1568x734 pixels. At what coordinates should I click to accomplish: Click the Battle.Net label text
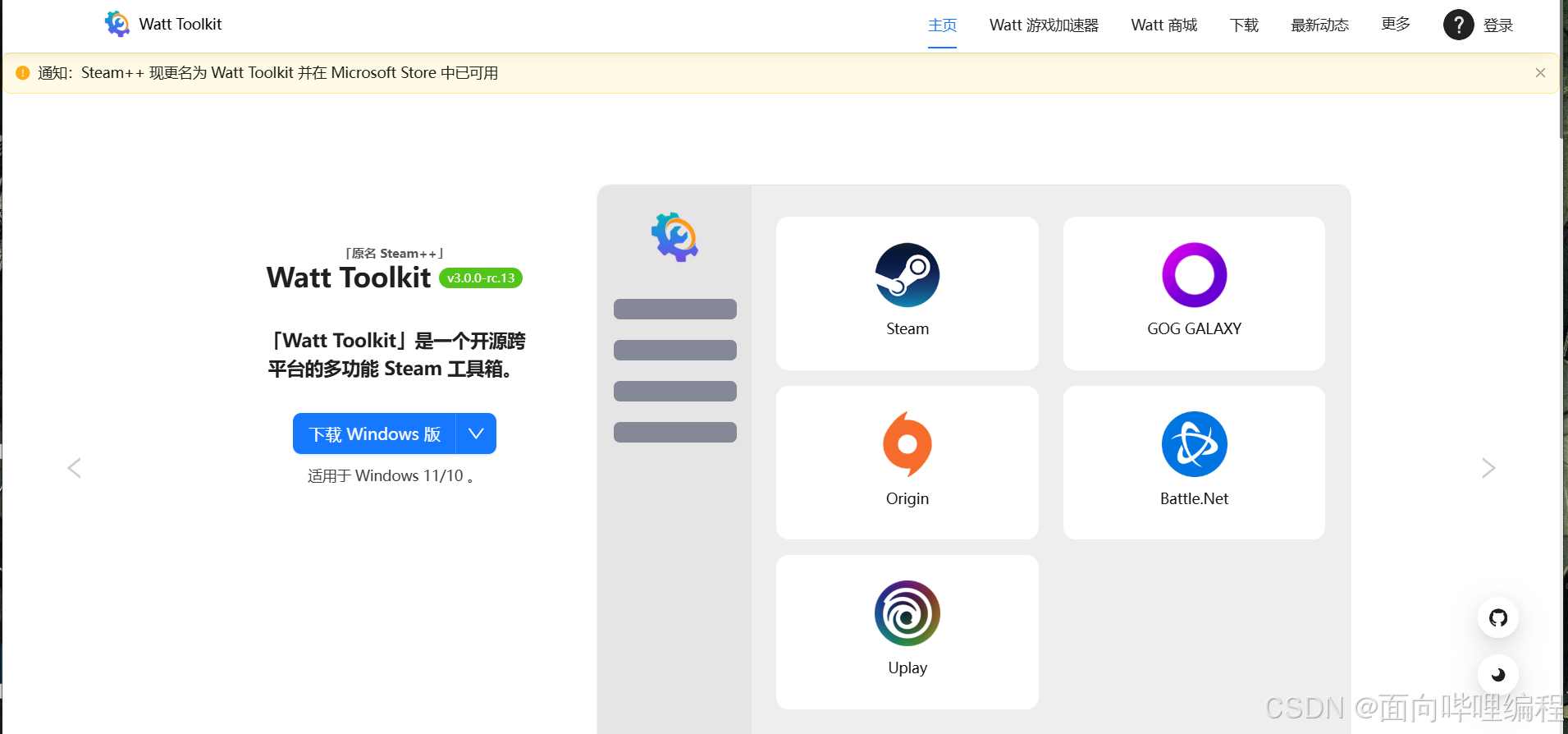[1195, 498]
